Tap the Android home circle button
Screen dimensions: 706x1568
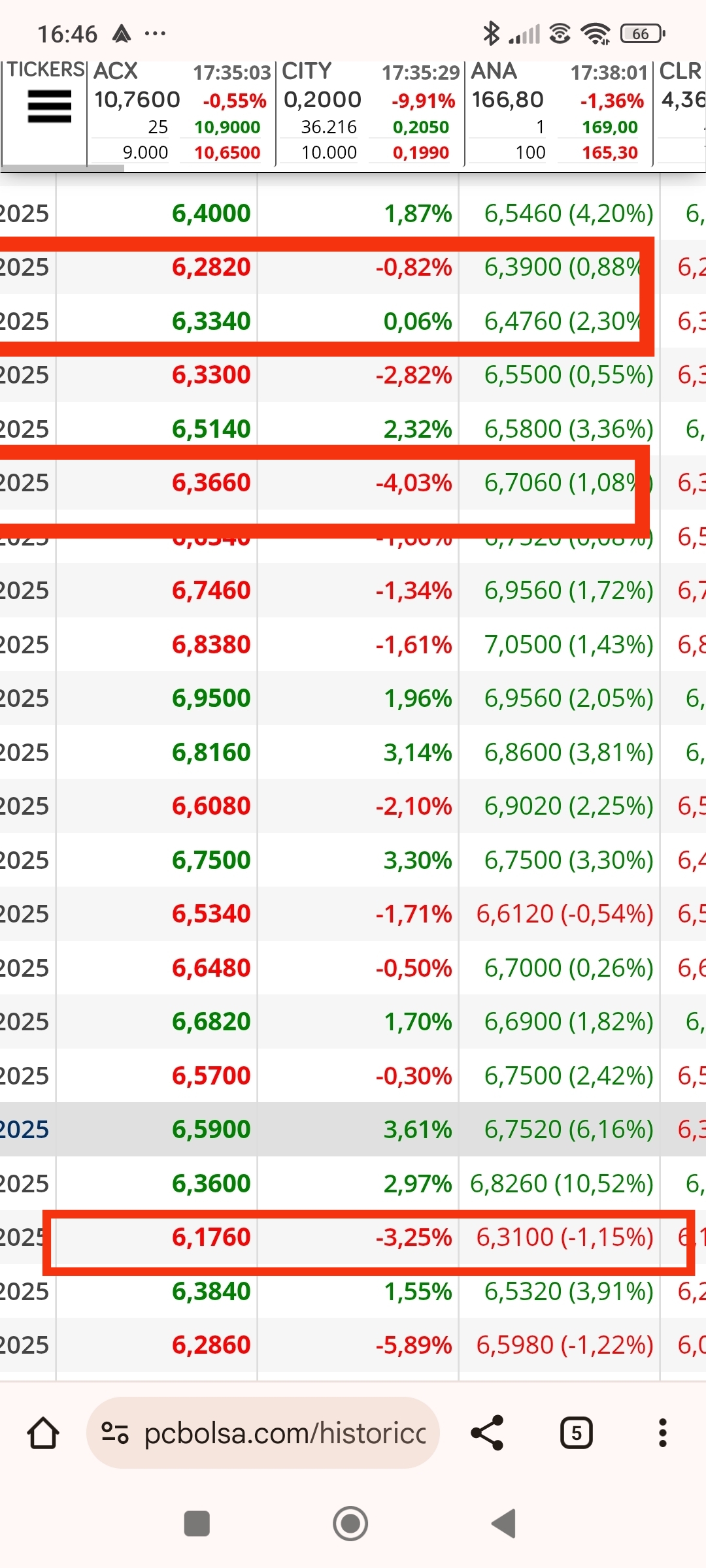pyautogui.click(x=350, y=1524)
